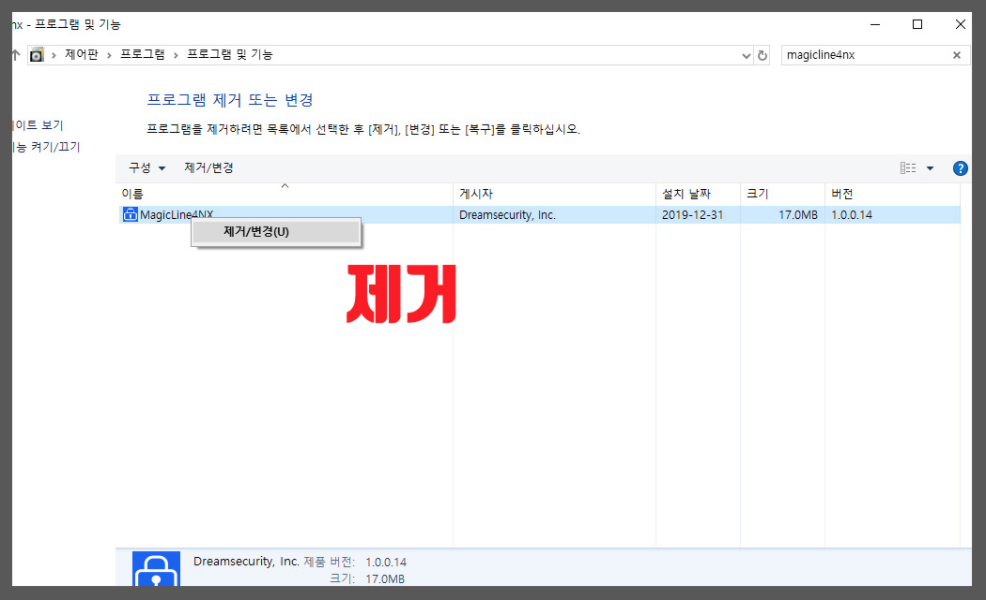Click the 프로그램 breadcrumb
The image size is (986, 604).
pyautogui.click(x=143, y=55)
